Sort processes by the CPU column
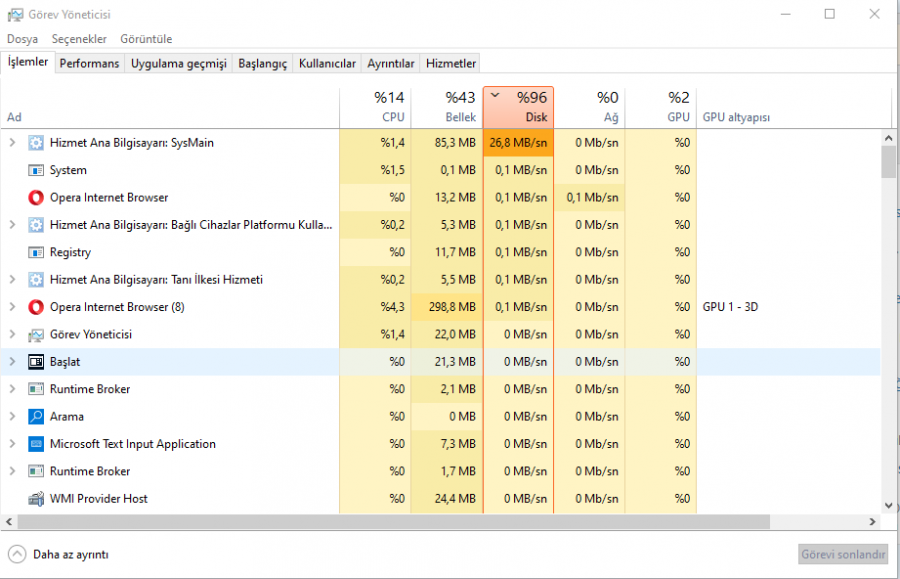The width and height of the screenshot is (900, 579). [x=375, y=107]
